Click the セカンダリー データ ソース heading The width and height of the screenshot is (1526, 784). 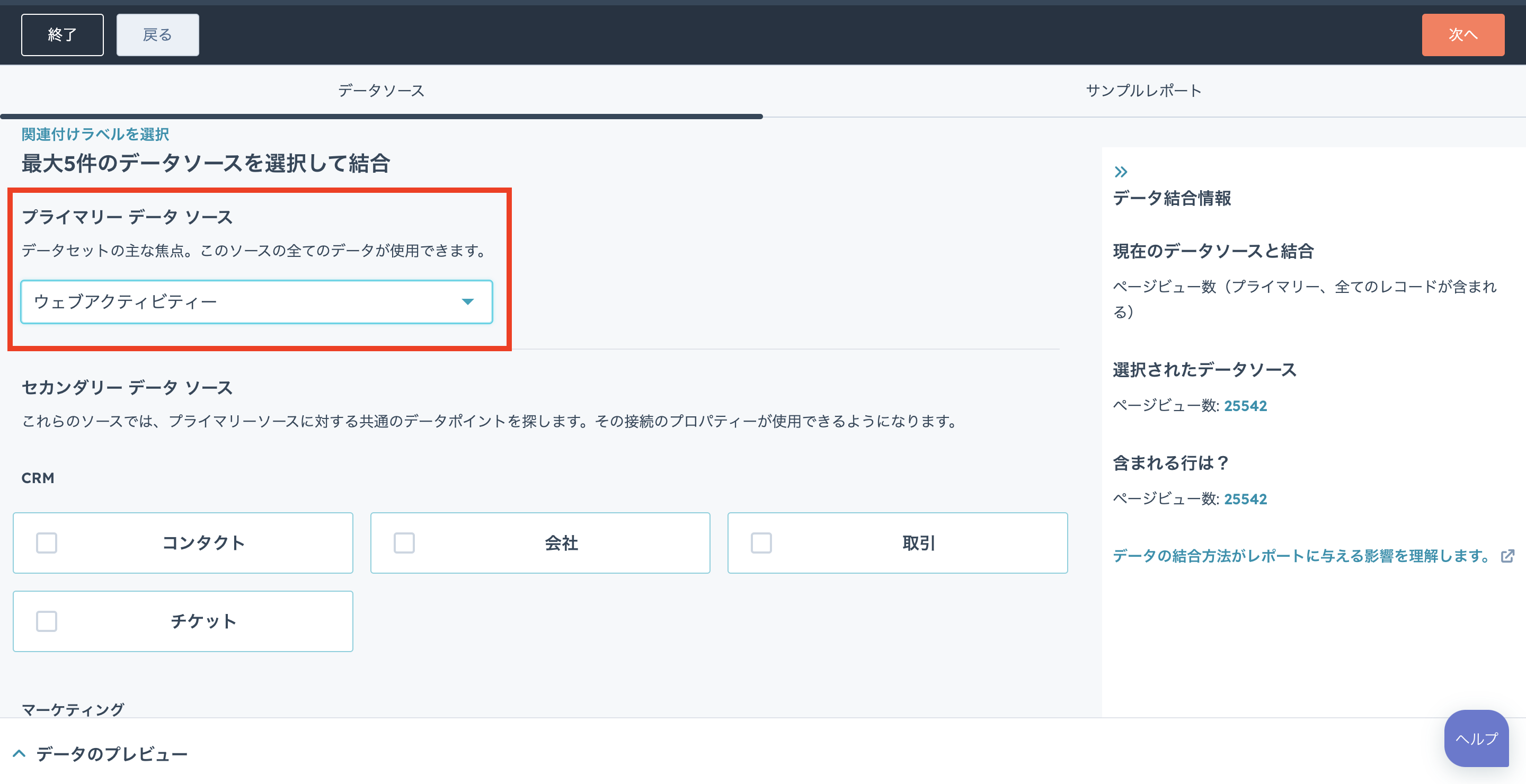(127, 388)
